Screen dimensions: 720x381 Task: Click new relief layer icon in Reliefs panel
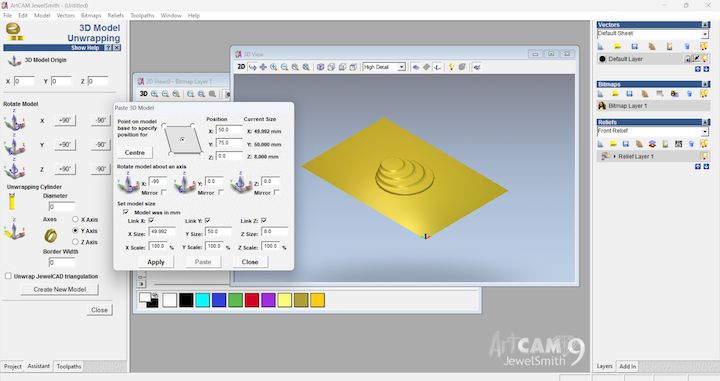coord(601,144)
